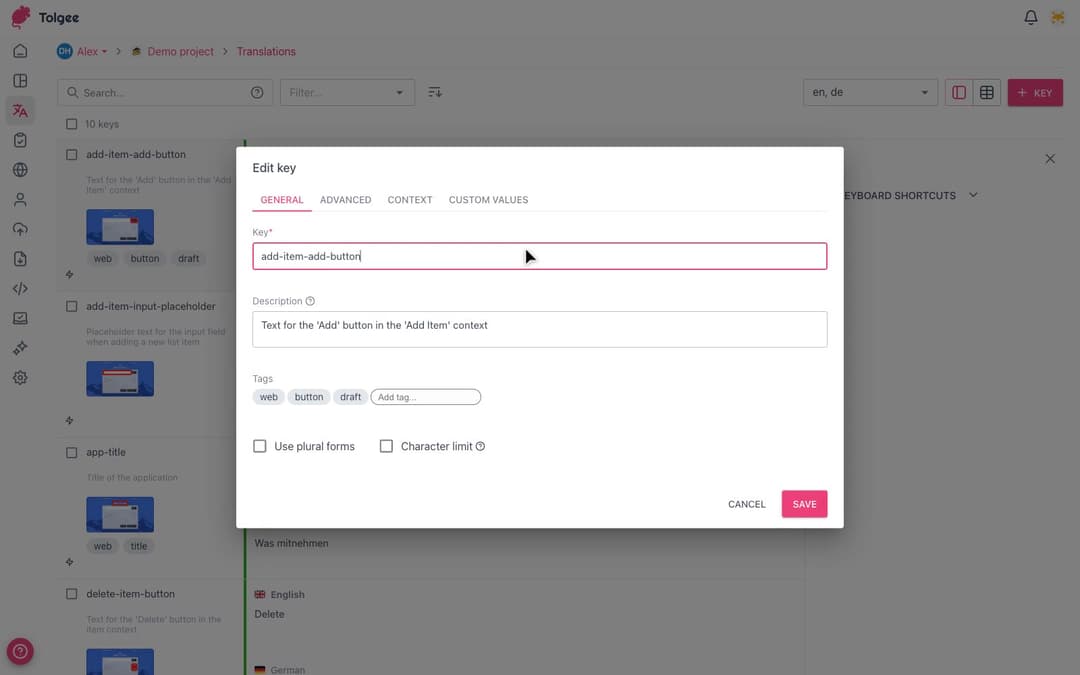This screenshot has width=1080, height=675.
Task: Check the app-title row checkbox
Action: (x=72, y=453)
